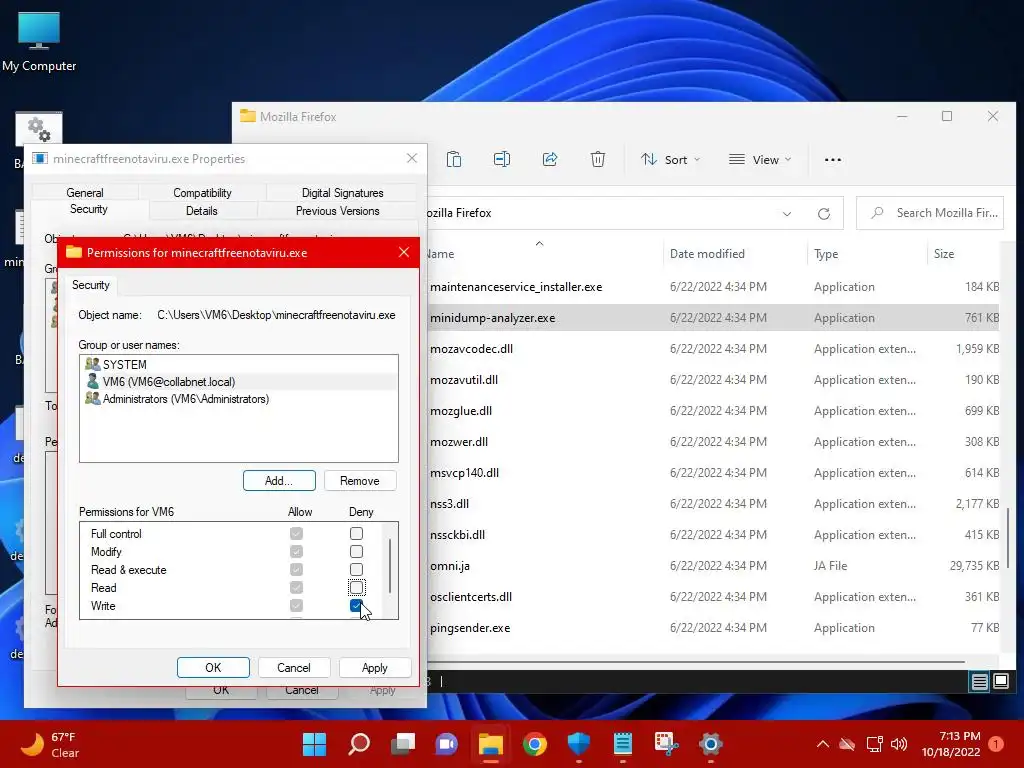Screen dimensions: 1024x768
Task: Show hidden system tray icons
Action: (823, 744)
